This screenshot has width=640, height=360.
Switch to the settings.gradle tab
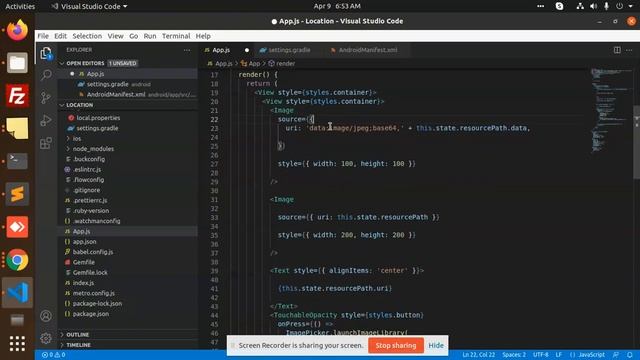[288, 50]
